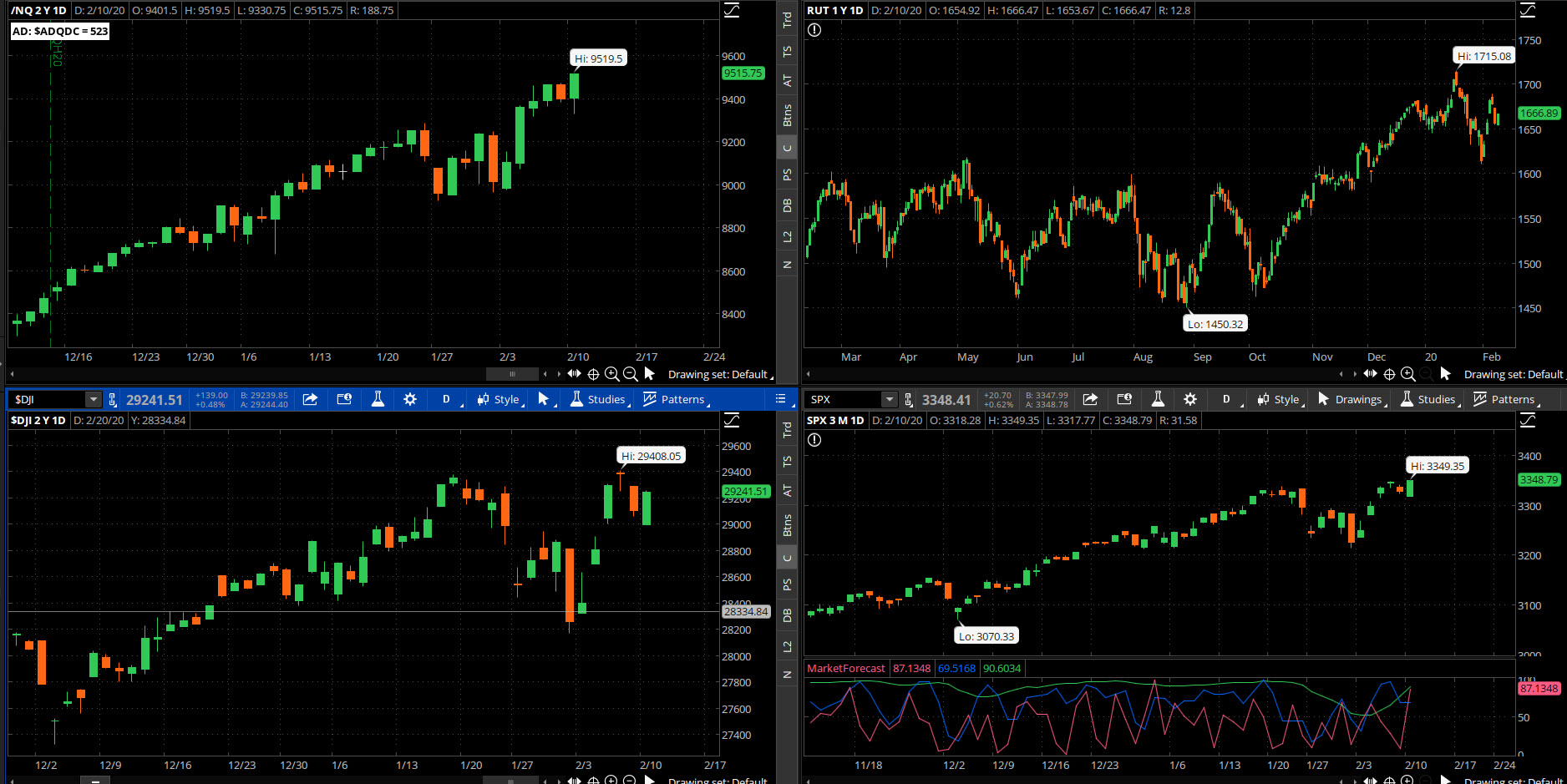Click the SPX symbol input field
Viewport: 1567px width, 784px height.
[x=844, y=400]
